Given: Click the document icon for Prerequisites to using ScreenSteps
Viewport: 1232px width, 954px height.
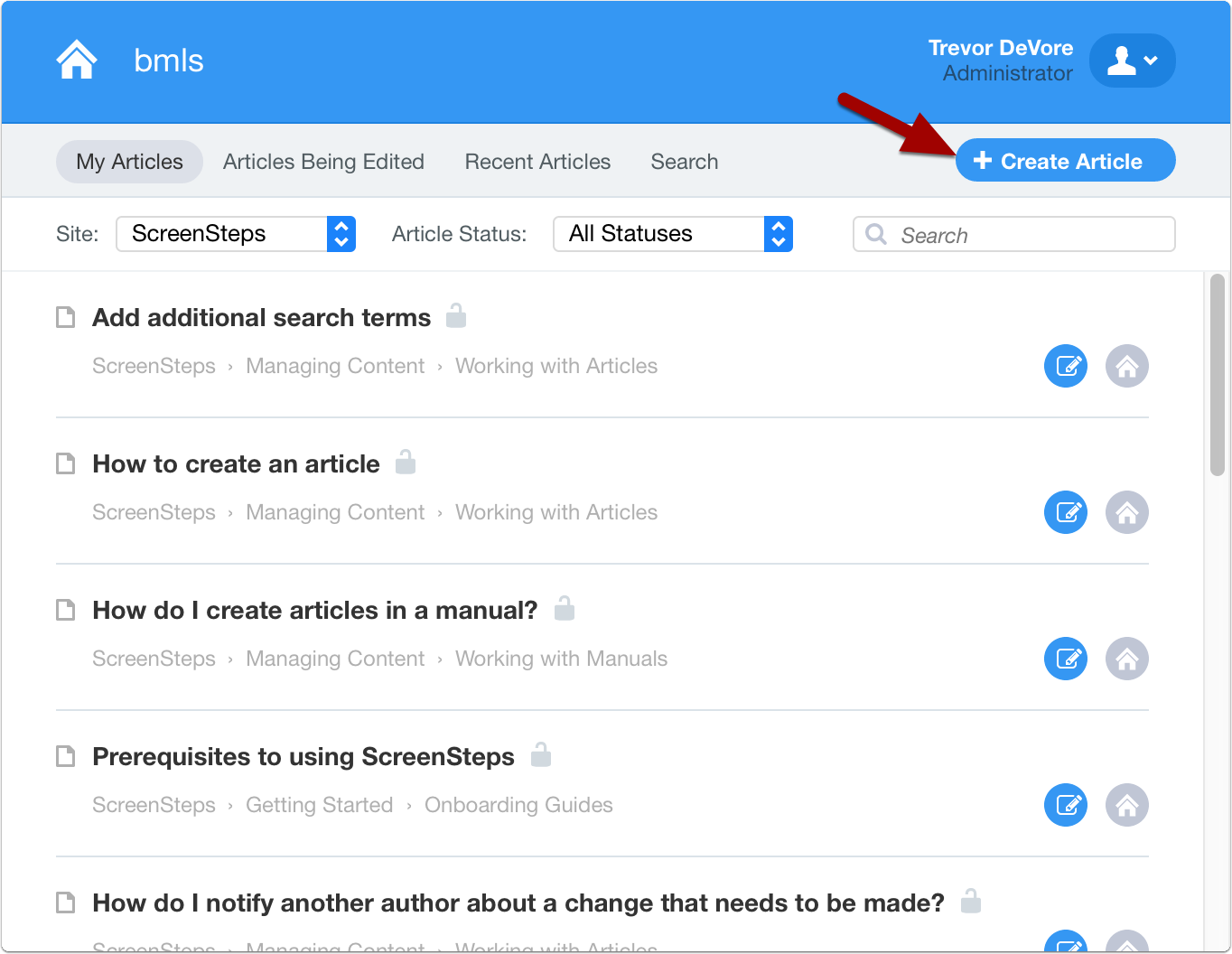Looking at the screenshot, I should (66, 756).
